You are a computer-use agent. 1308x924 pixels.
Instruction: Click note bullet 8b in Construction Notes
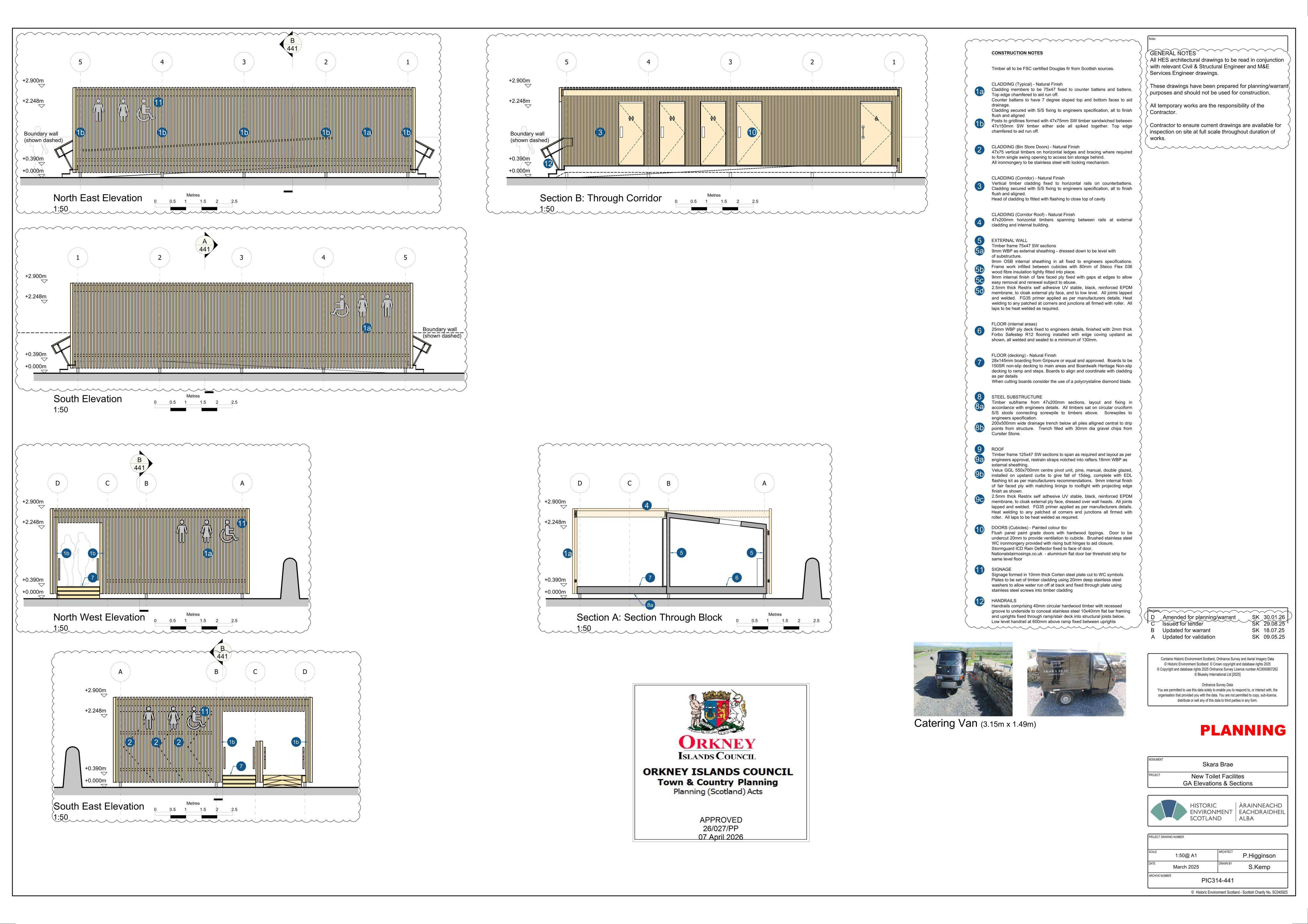[x=979, y=427]
